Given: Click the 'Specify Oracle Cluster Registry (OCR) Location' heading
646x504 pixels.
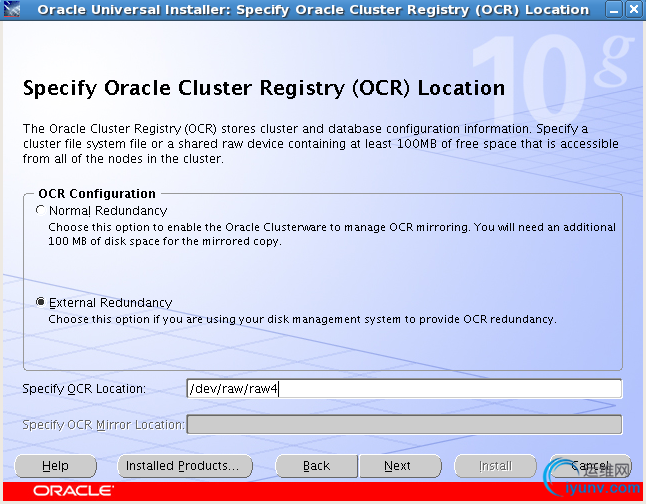Looking at the screenshot, I should pyautogui.click(x=264, y=88).
